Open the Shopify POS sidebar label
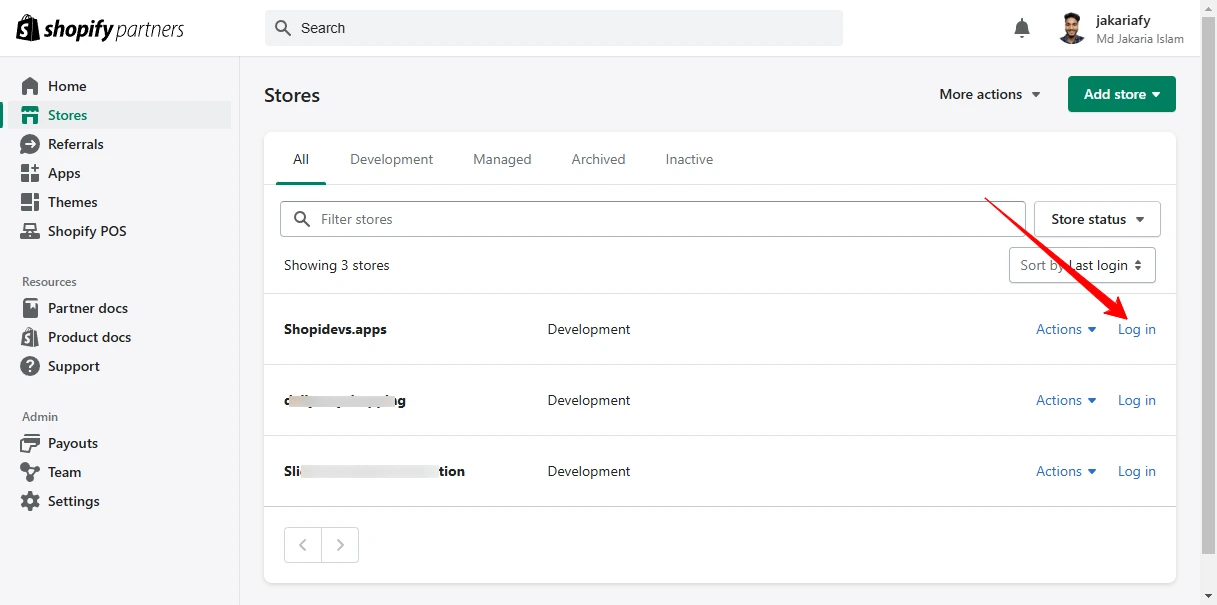This screenshot has width=1217, height=605. coord(87,231)
